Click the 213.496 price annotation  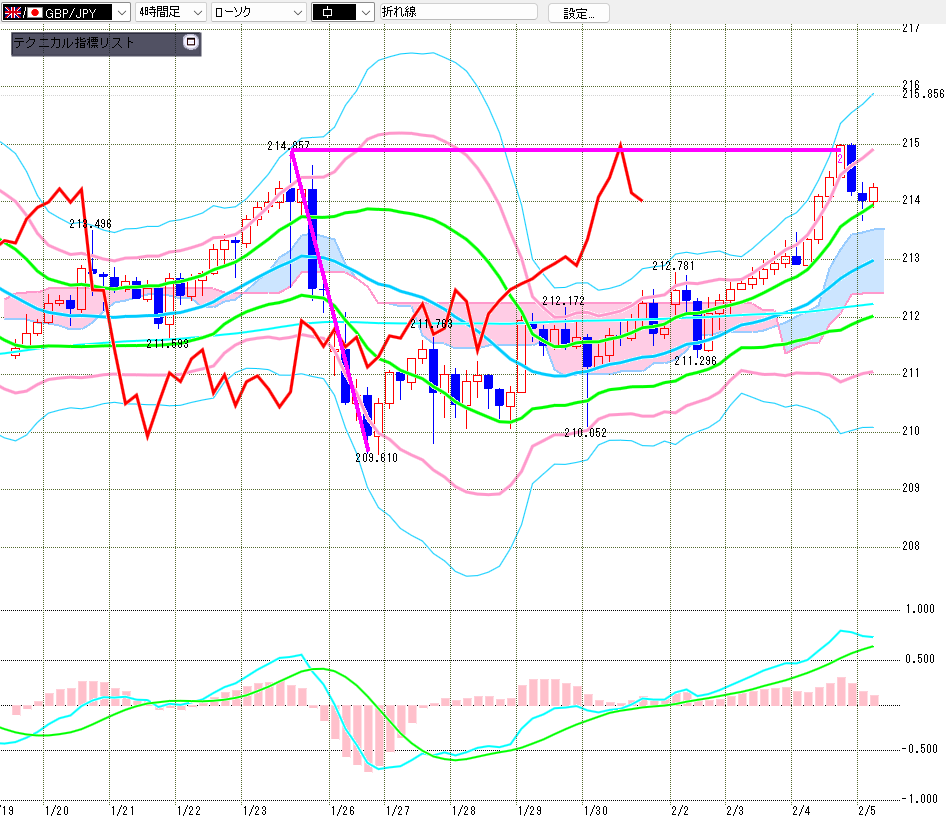point(90,224)
